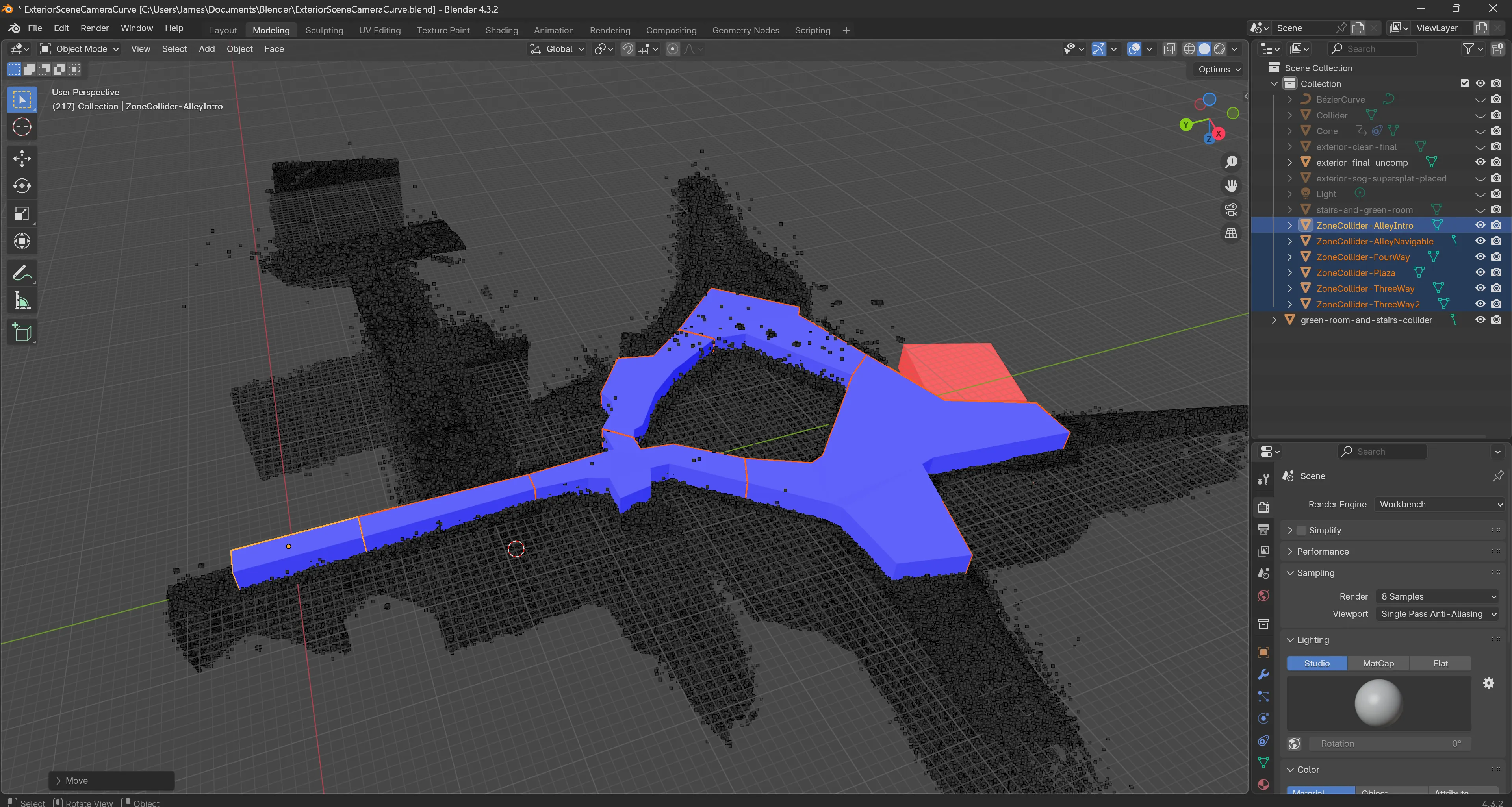Open the Render menu
Viewport: 1512px width, 807px height.
pyautogui.click(x=95, y=28)
